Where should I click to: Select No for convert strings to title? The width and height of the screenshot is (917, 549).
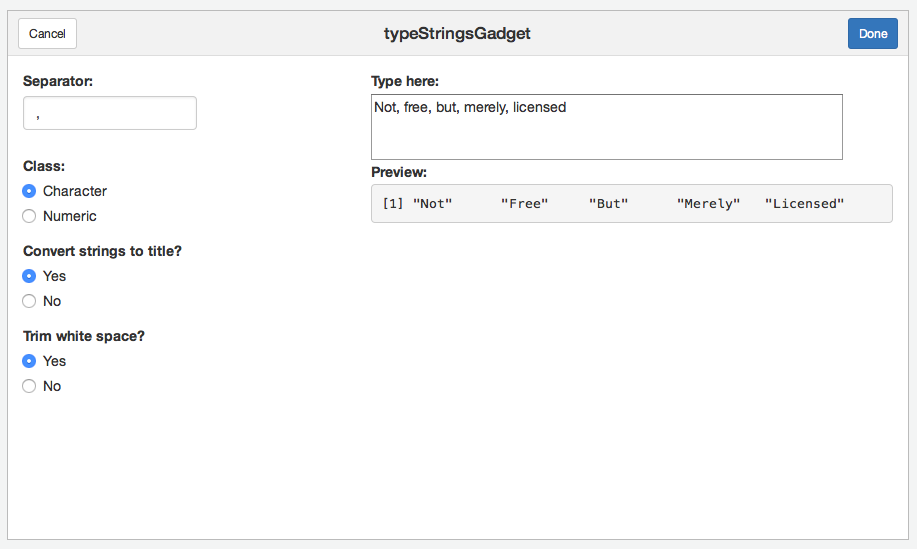(29, 301)
